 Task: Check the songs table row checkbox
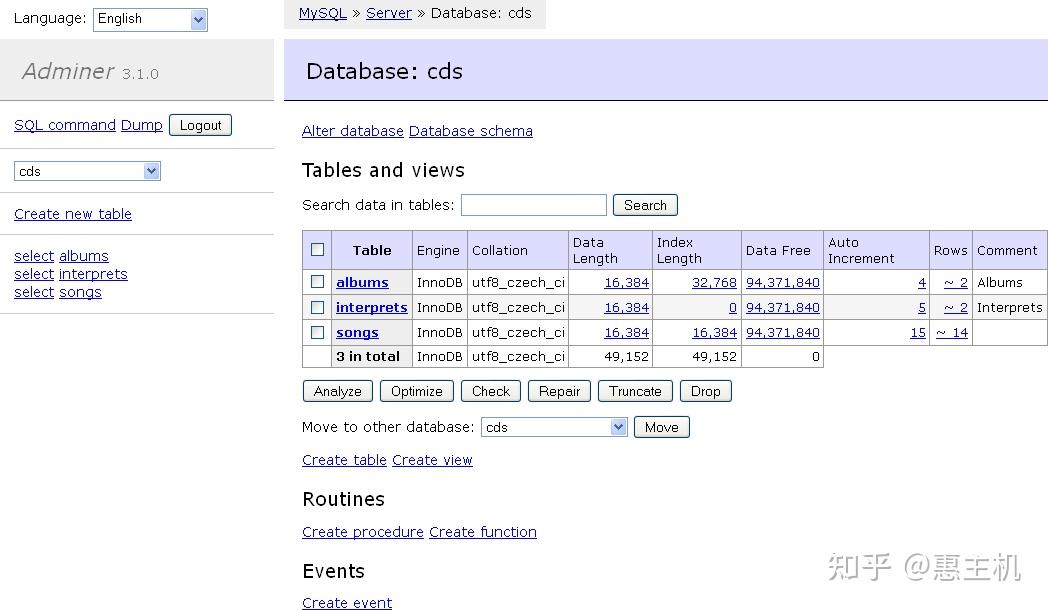point(317,332)
